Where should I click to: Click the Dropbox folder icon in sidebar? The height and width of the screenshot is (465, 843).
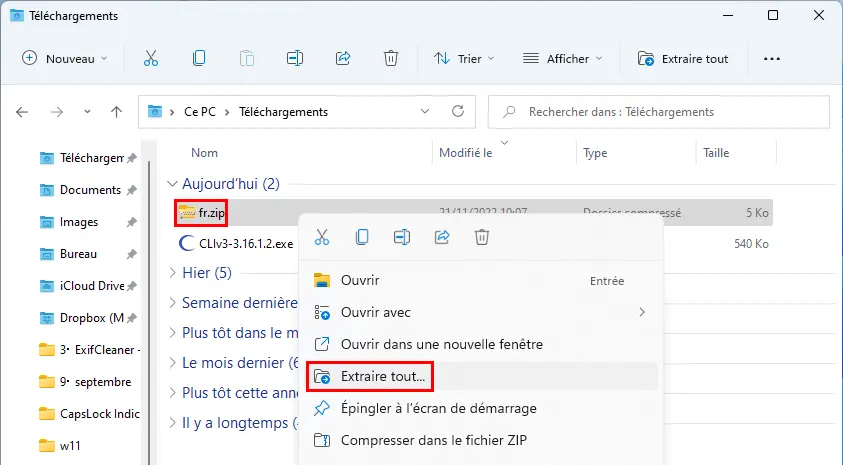(x=47, y=318)
